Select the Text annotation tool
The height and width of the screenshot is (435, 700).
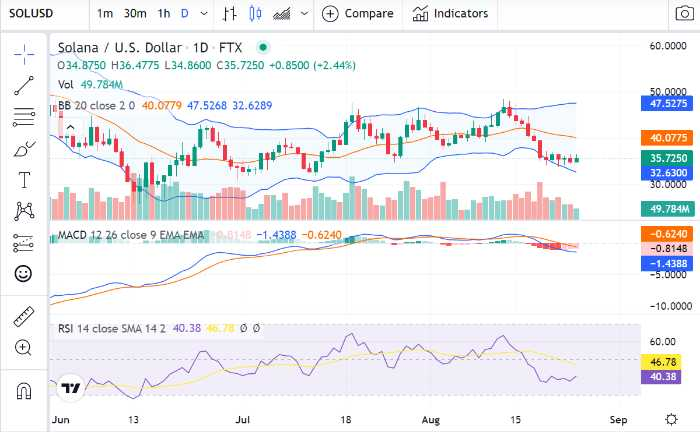tap(24, 180)
